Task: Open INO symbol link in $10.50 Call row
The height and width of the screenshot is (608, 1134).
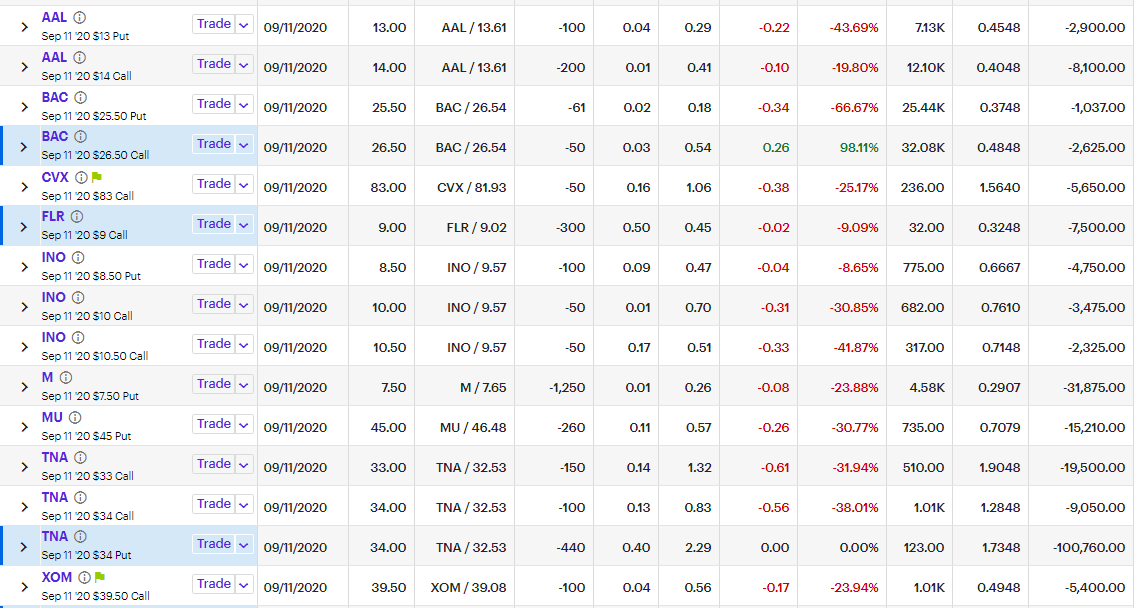Action: point(54,337)
